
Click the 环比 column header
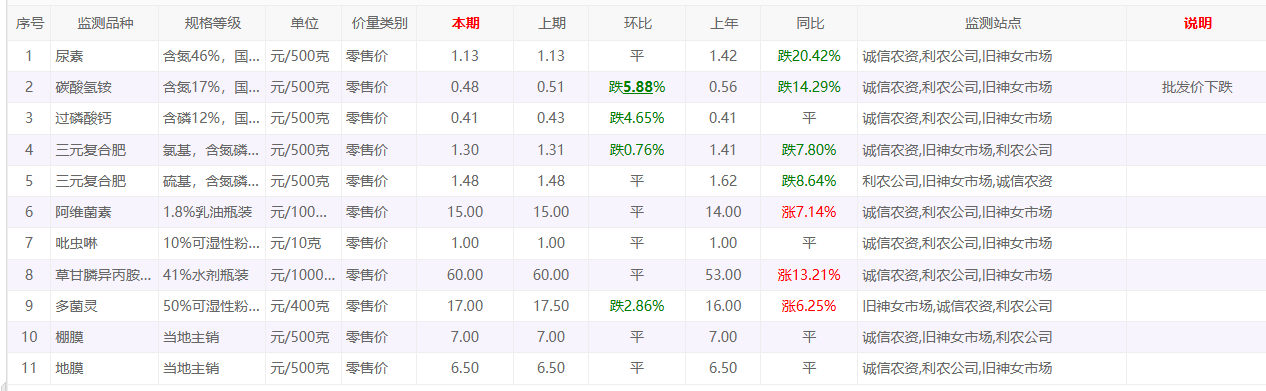[x=637, y=23]
